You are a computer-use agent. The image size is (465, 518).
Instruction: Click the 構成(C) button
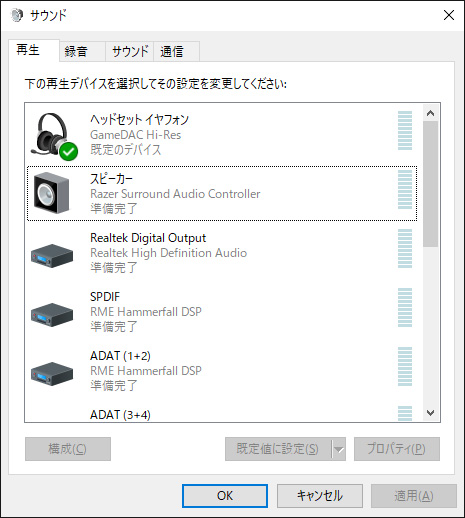point(68,449)
